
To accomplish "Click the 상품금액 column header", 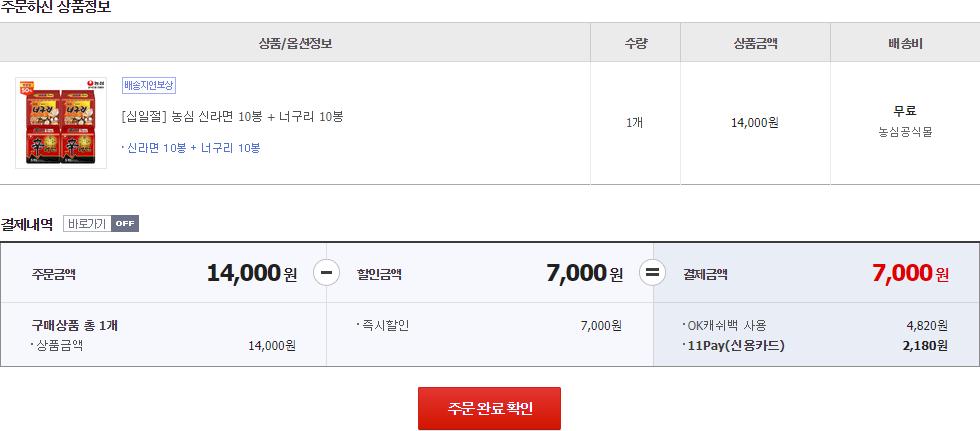I will pyautogui.click(x=755, y=42).
